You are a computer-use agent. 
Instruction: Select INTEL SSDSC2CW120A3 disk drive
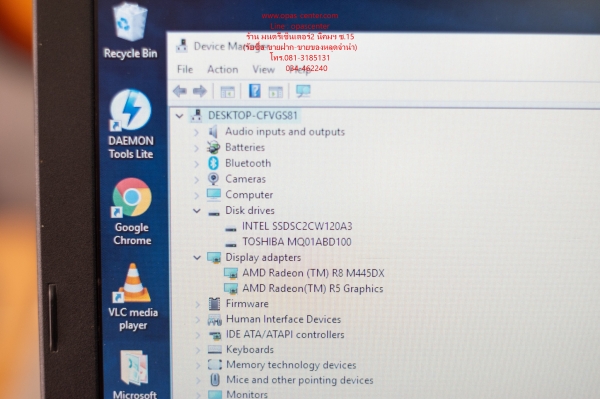pos(297,226)
